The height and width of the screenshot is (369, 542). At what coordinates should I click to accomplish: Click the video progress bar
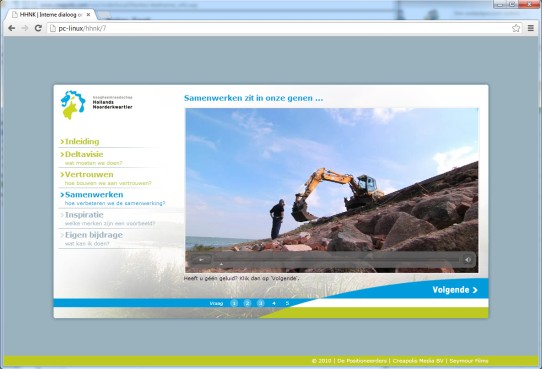[x=337, y=259]
